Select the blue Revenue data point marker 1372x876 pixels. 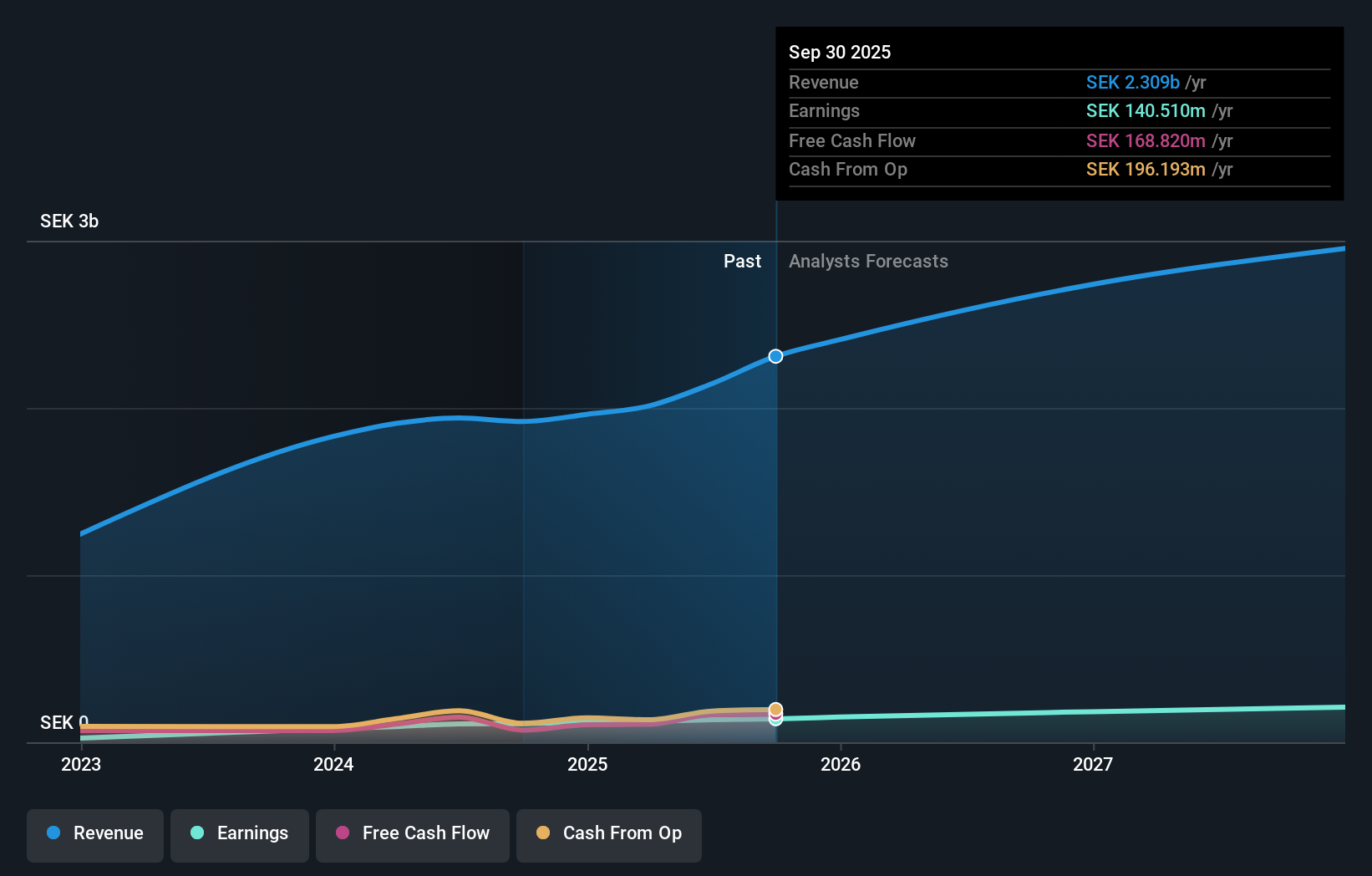coord(775,355)
